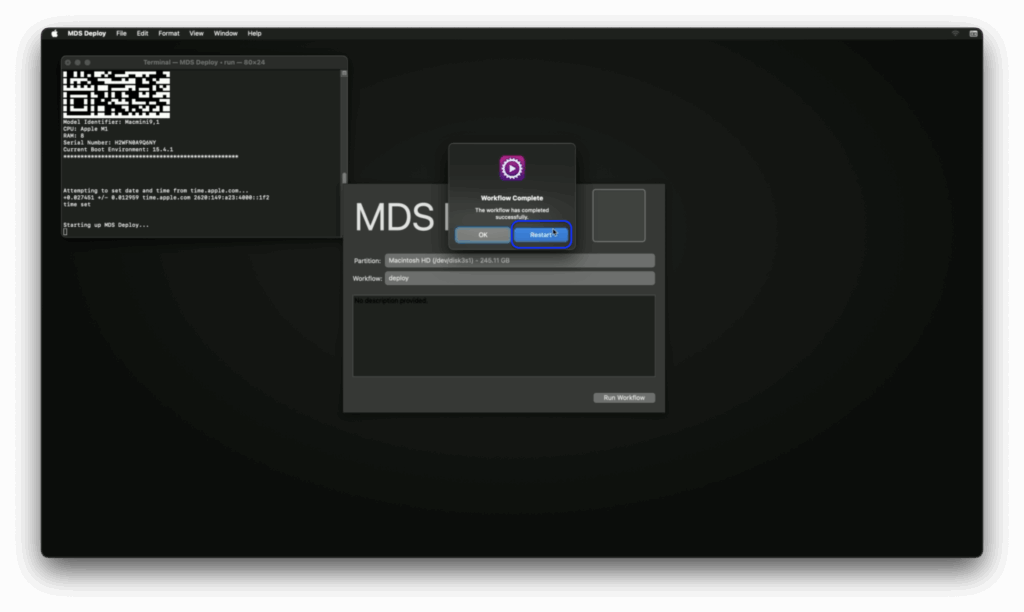Open the View menu
The height and width of the screenshot is (612, 1024).
tap(196, 33)
